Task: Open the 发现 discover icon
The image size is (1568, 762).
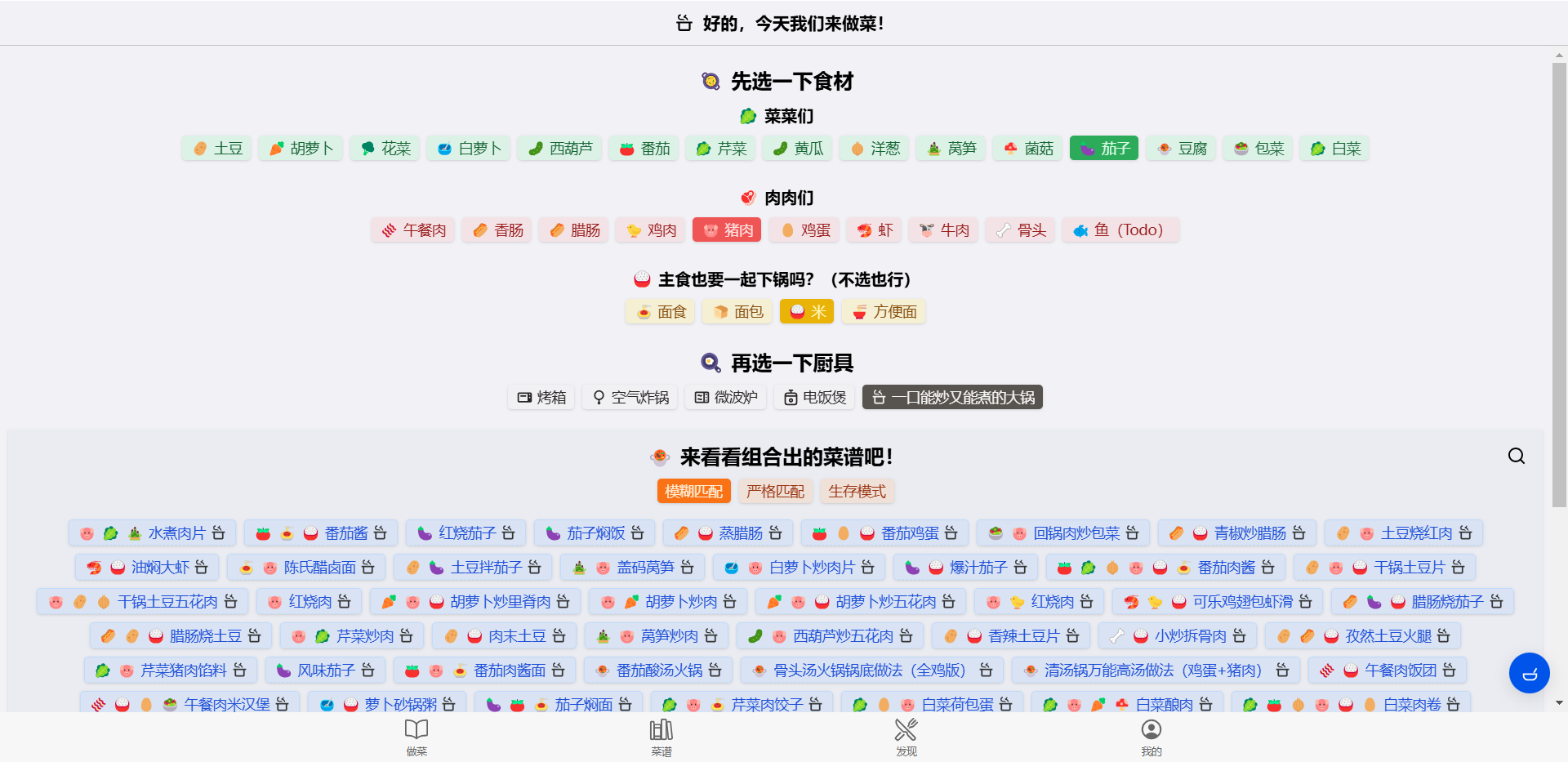Action: [x=906, y=730]
